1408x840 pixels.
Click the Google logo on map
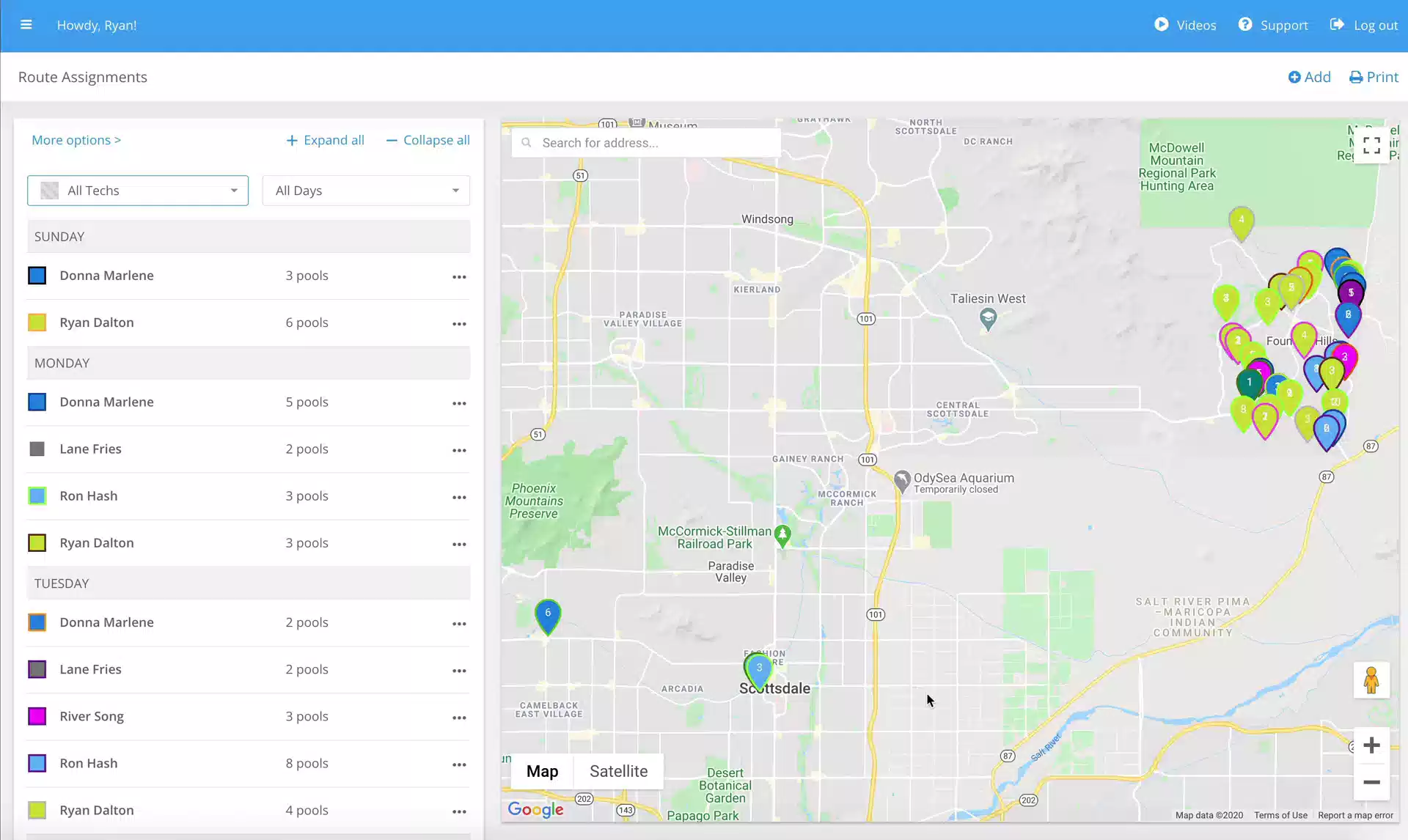tap(535, 809)
